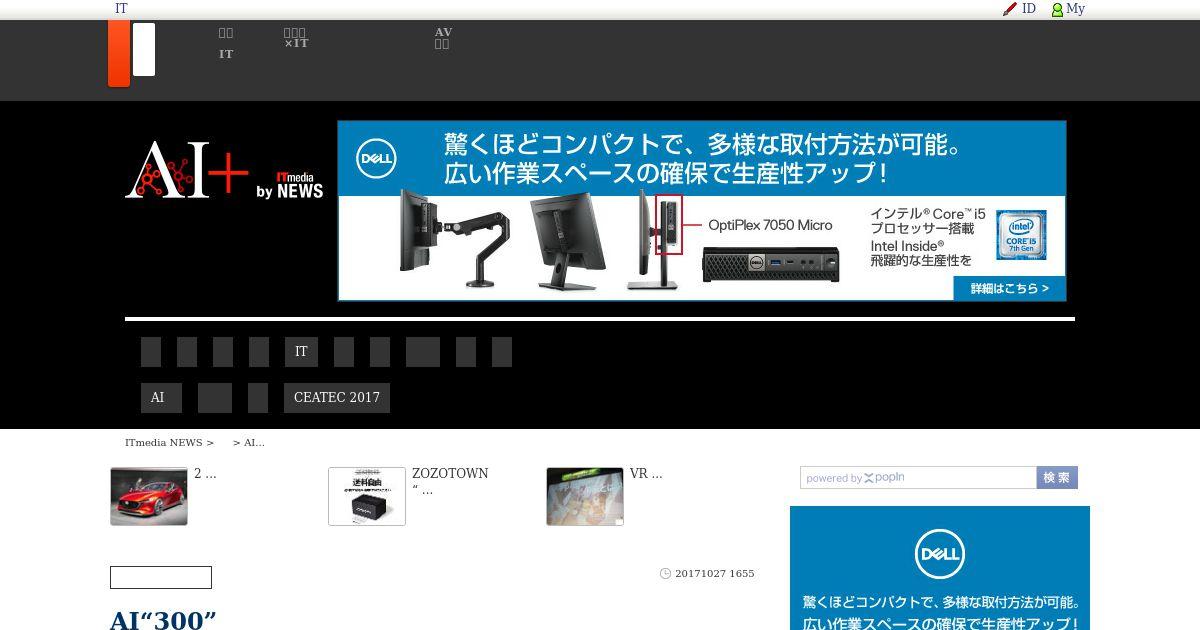The width and height of the screenshot is (1200, 630).
Task: Click the 20171027 1655 timestamp
Action: [715, 574]
